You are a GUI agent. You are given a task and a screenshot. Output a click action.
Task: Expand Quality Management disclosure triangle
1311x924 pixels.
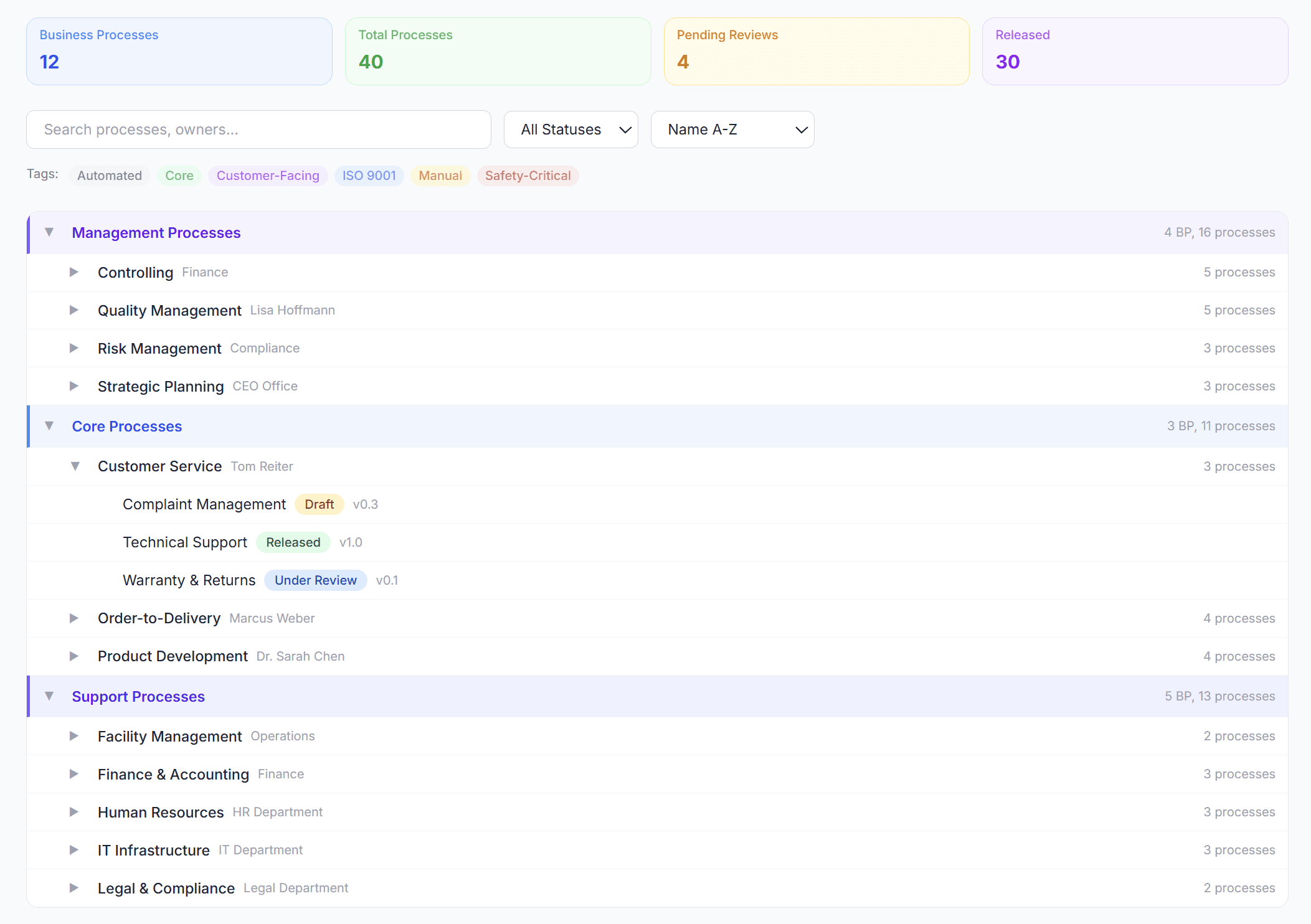[x=74, y=310]
